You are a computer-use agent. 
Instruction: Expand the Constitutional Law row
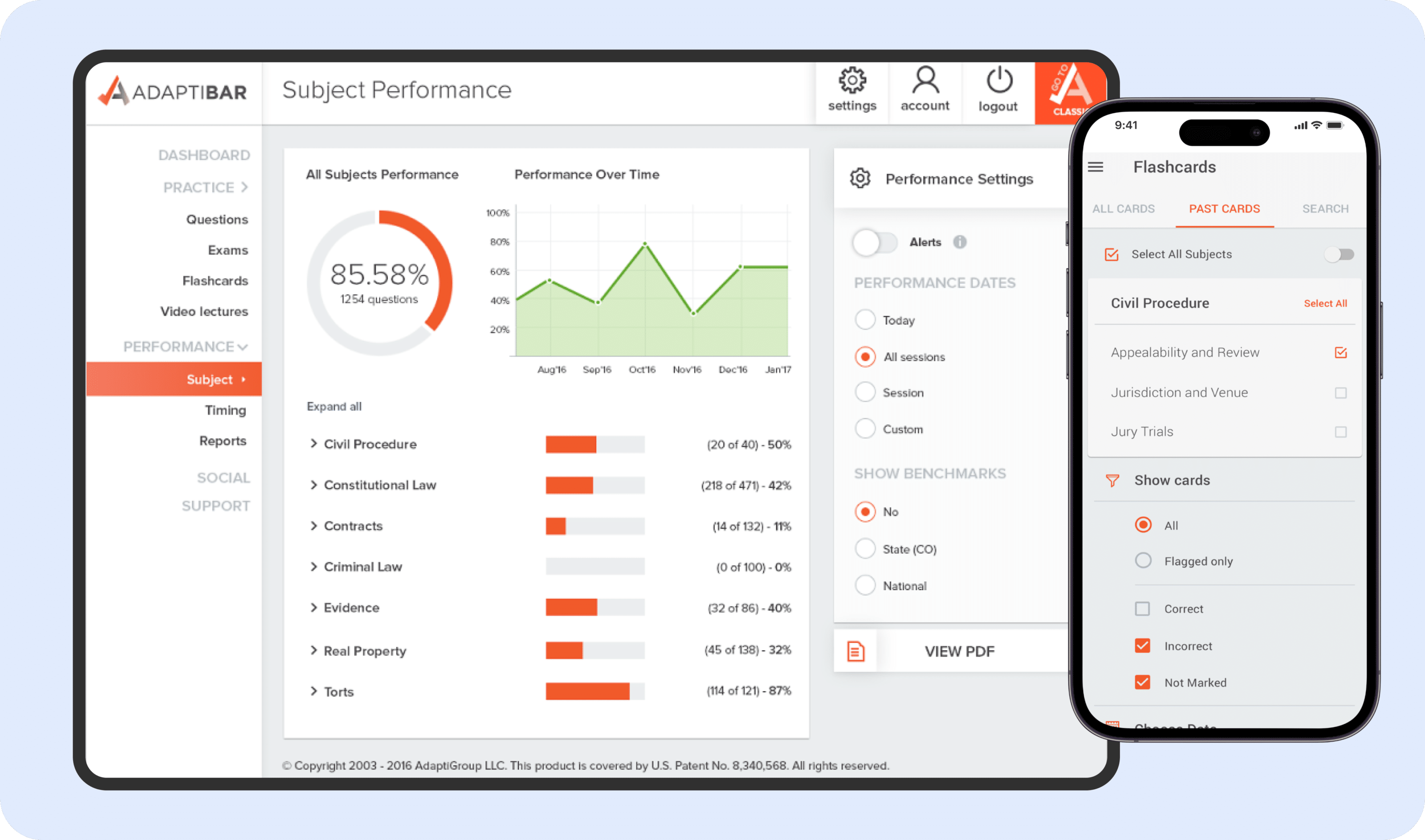coord(313,484)
